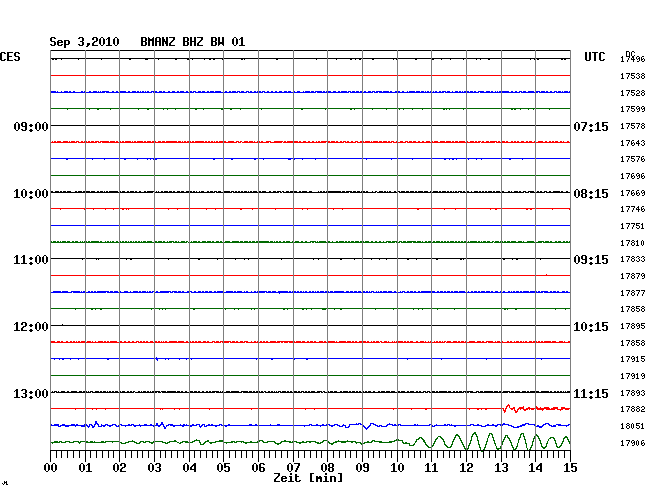Click the large green oscillating wave at minute 12
Screen dimensions: 650x494
point(475,441)
